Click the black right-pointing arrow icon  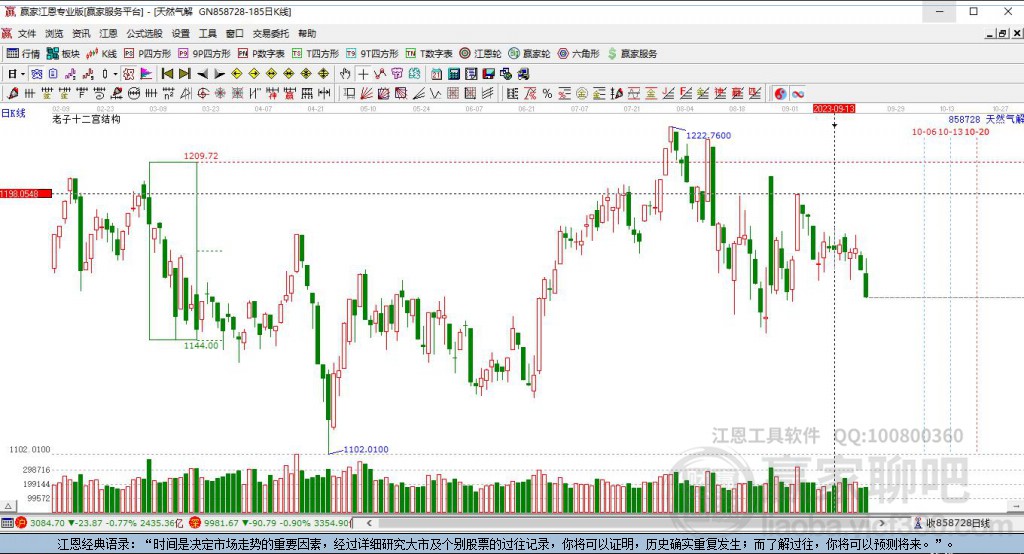coord(219,74)
